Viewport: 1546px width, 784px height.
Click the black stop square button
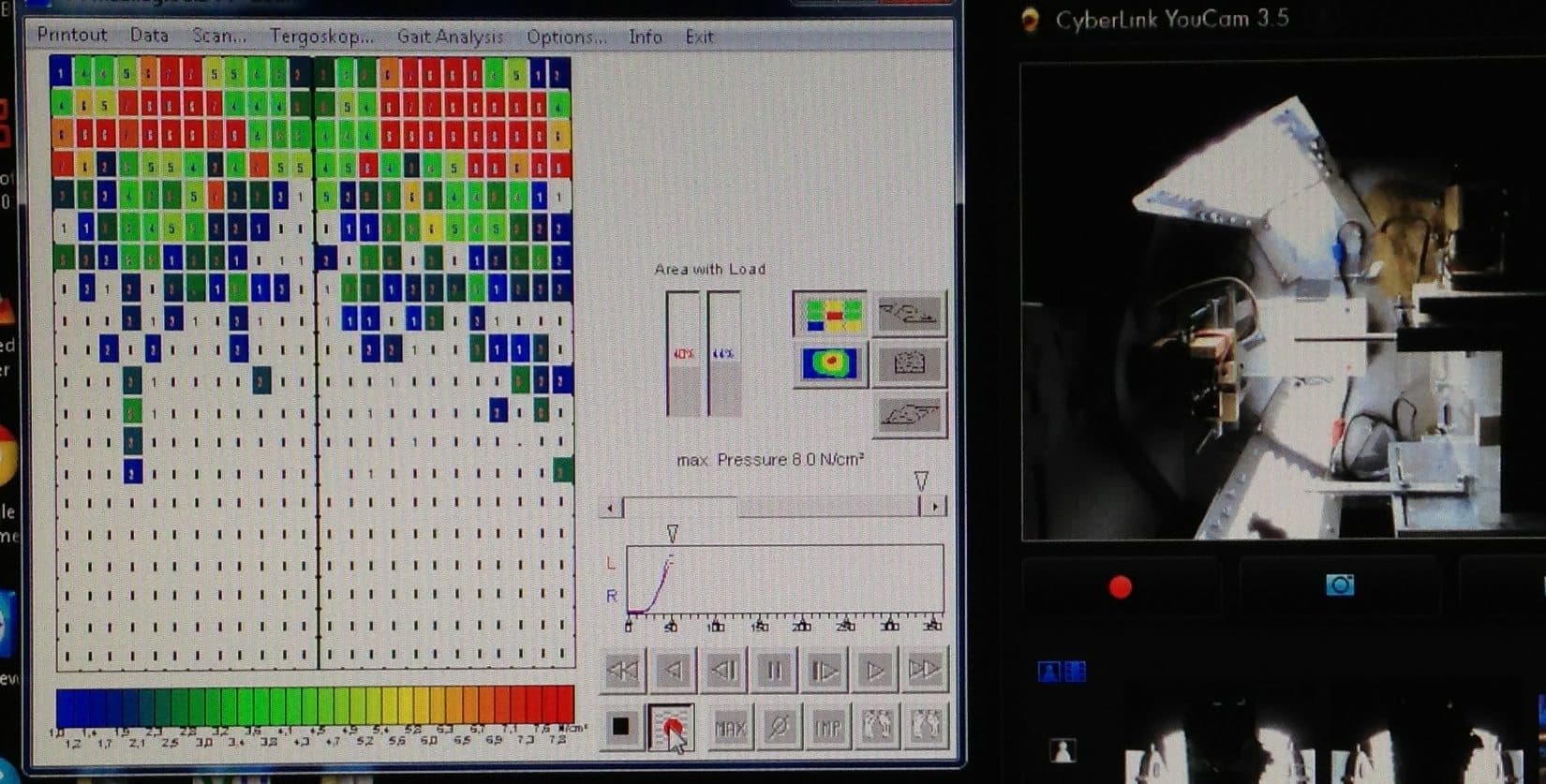pyautogui.click(x=620, y=727)
